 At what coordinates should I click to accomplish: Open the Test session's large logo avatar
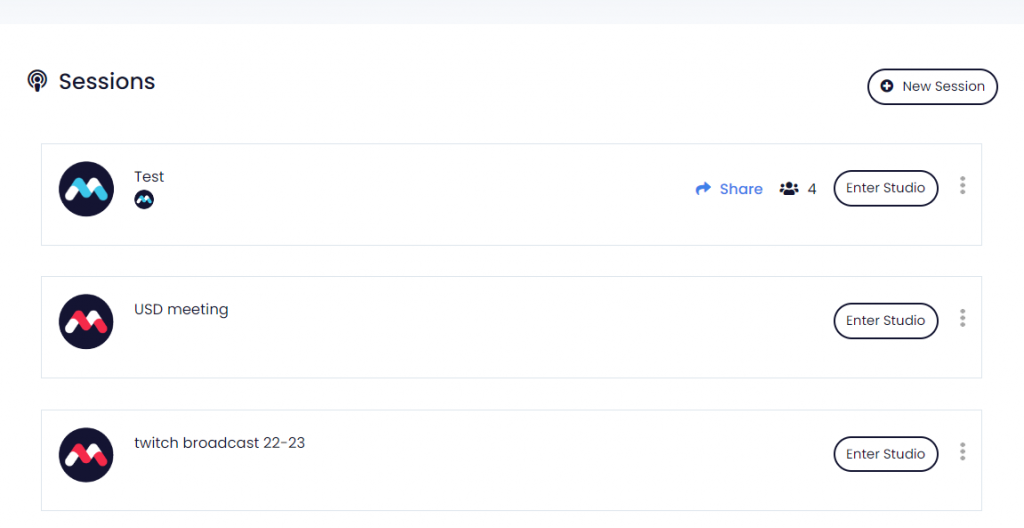coord(86,189)
